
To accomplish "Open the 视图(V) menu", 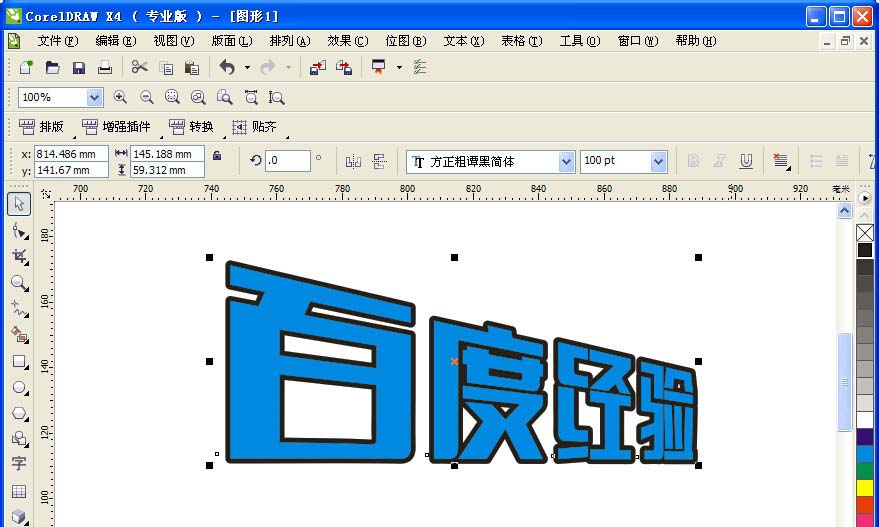I will (x=174, y=41).
